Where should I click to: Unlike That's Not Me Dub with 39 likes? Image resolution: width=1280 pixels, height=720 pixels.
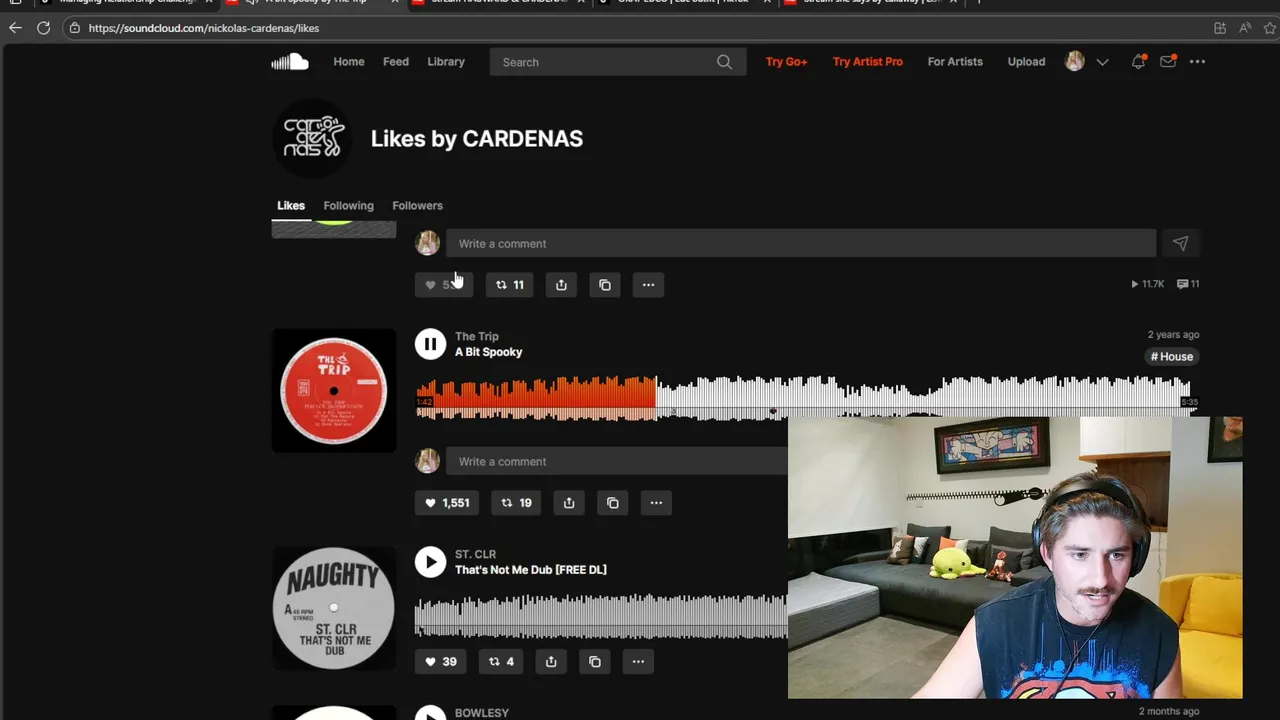click(440, 661)
